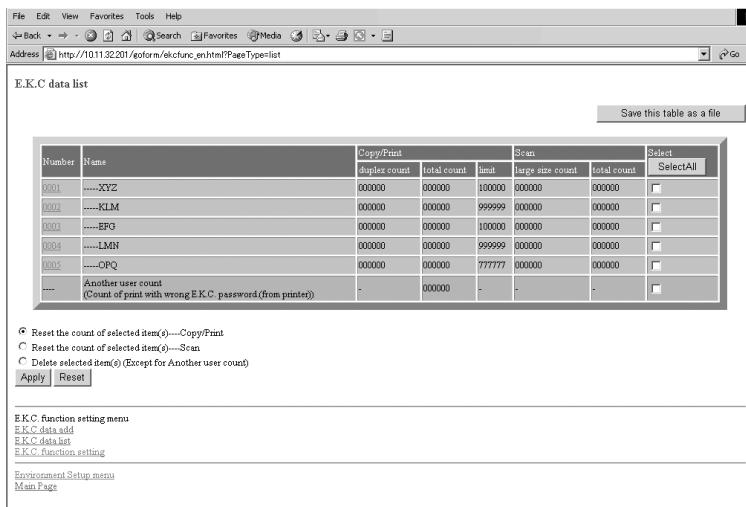This screenshot has height=507, width=746.
Task: Open the Mail button dropdown arrow
Action: [328, 36]
